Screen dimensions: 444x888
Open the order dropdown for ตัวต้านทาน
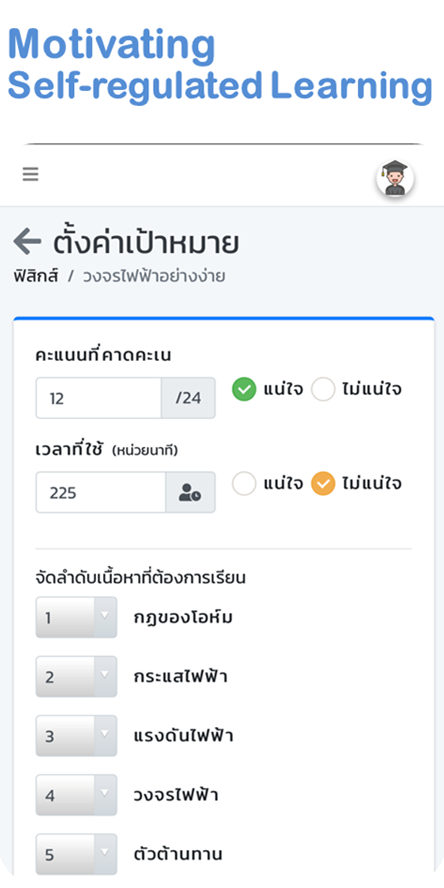pyautogui.click(x=76, y=854)
